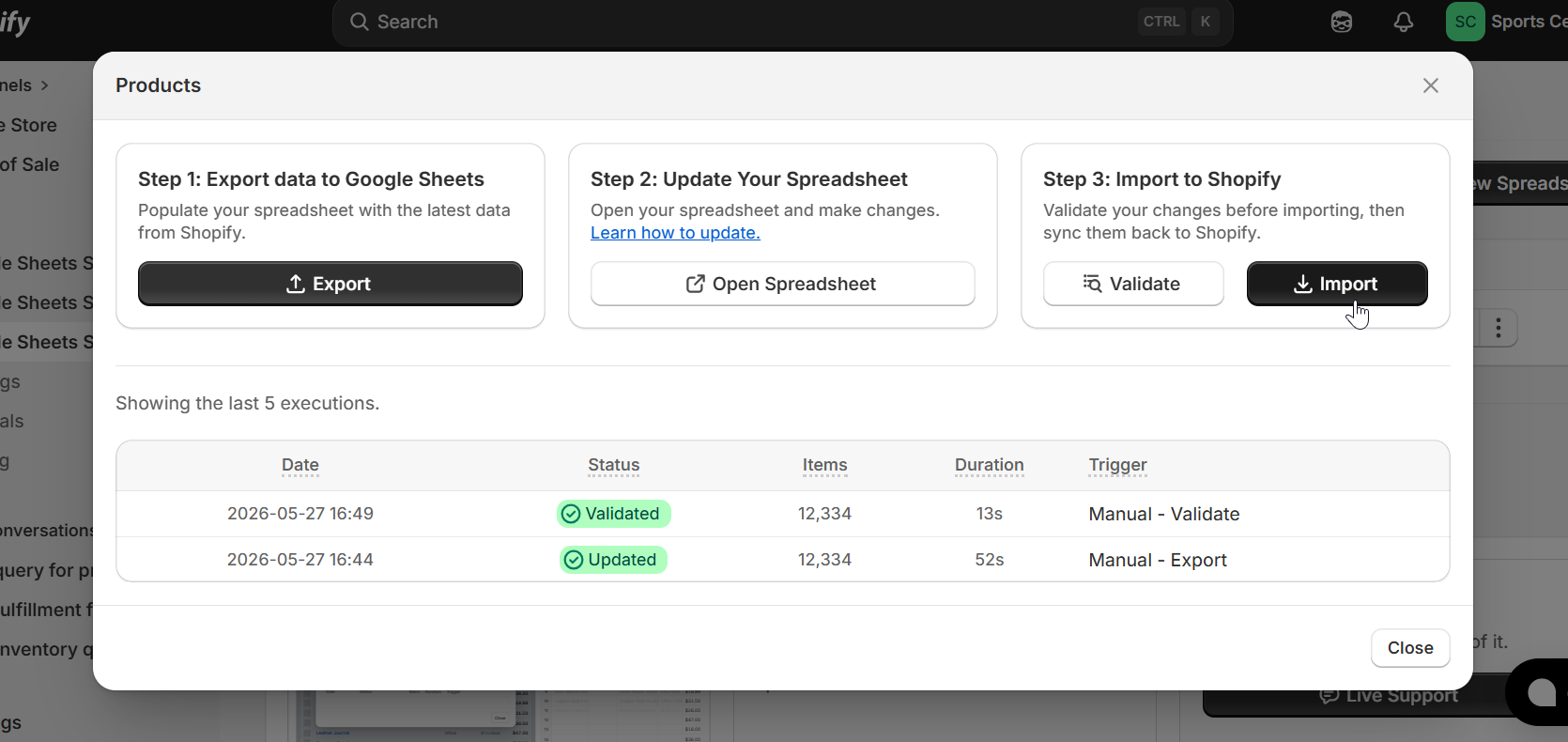Open the three-dot menu behind the dialog

click(1499, 328)
